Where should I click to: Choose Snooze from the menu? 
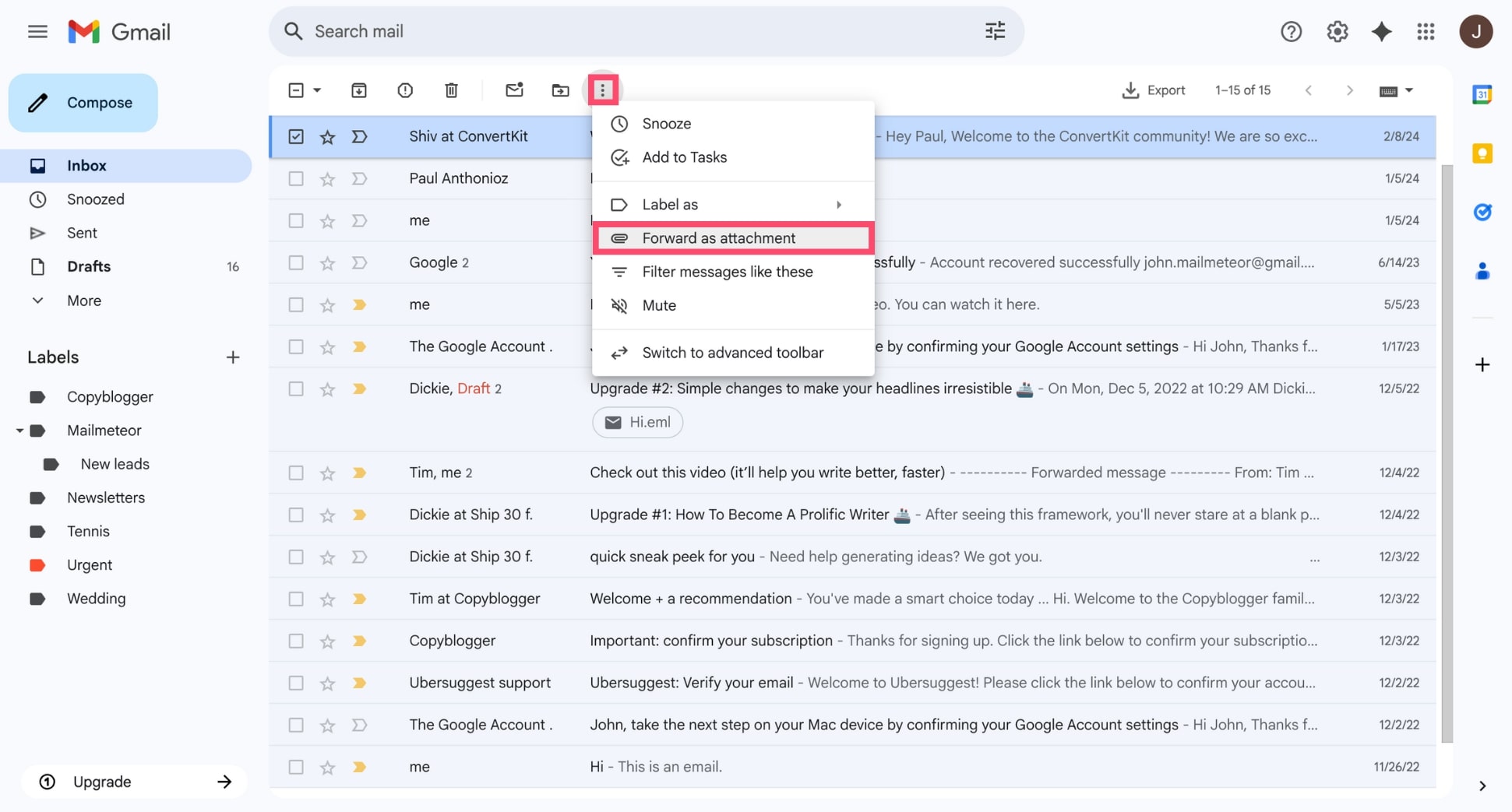pyautogui.click(x=732, y=124)
